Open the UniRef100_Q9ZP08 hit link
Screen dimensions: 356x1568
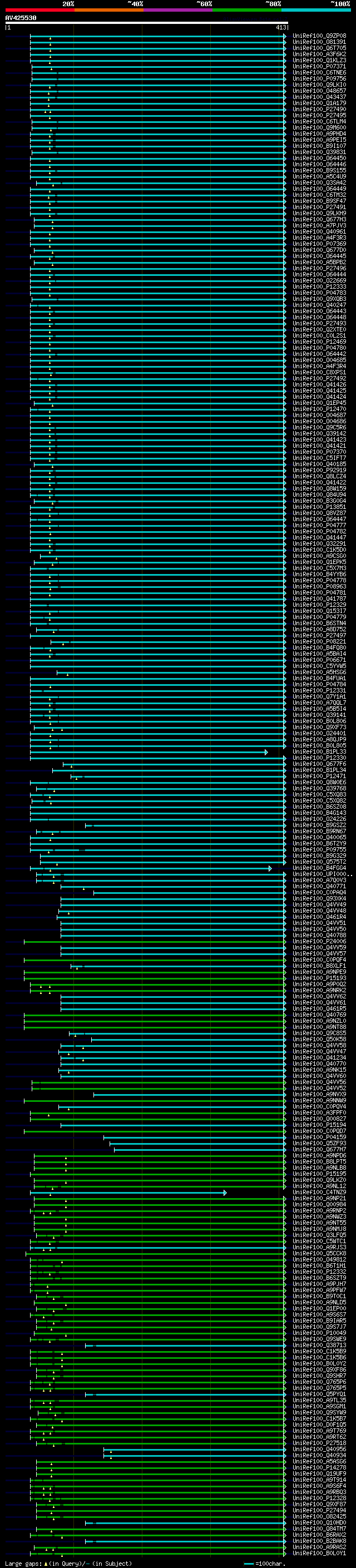[319, 36]
